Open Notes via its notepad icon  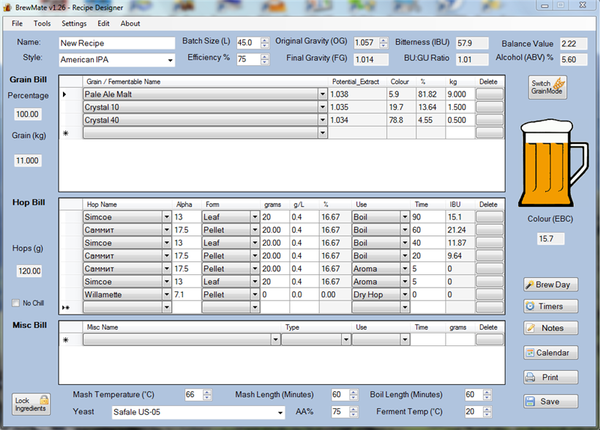(529, 329)
